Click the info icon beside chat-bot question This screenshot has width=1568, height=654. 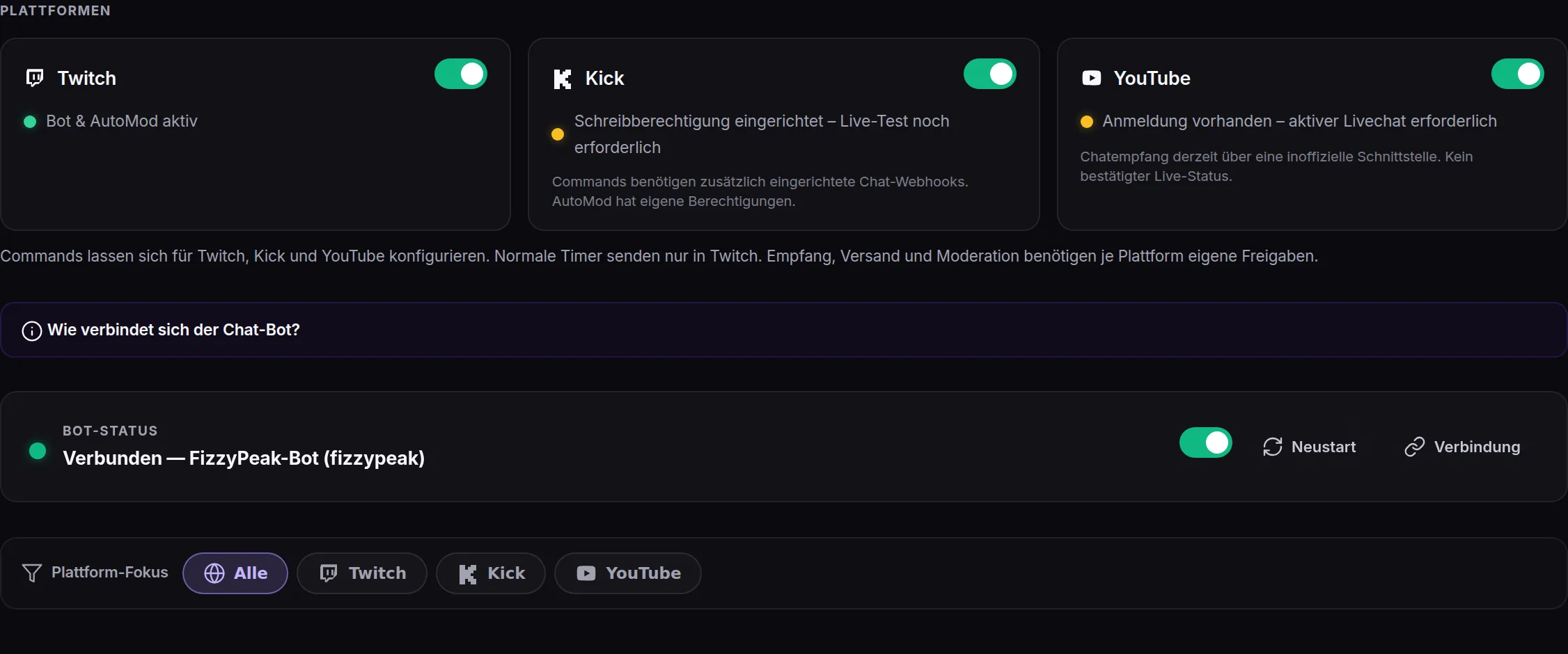pos(32,330)
